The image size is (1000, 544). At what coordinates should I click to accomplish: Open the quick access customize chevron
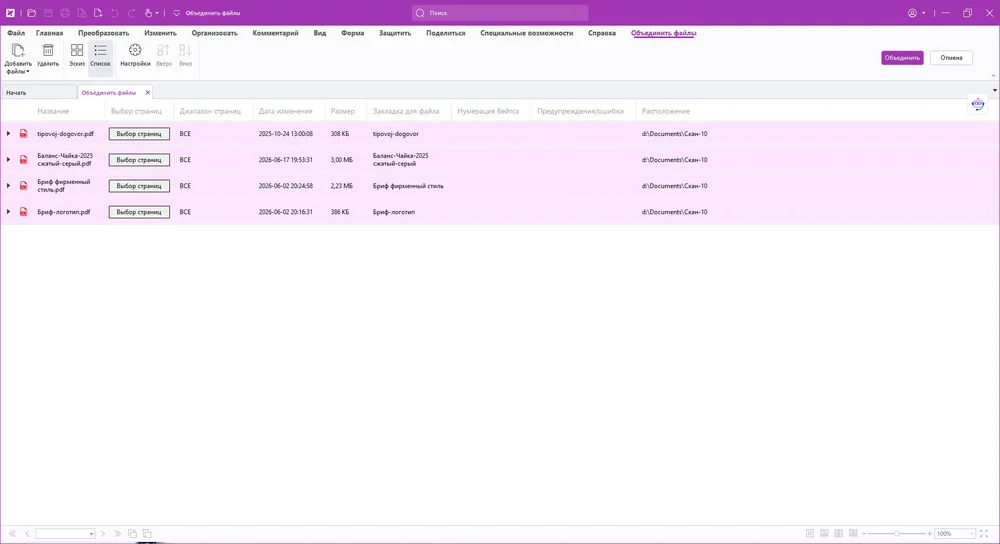click(177, 13)
